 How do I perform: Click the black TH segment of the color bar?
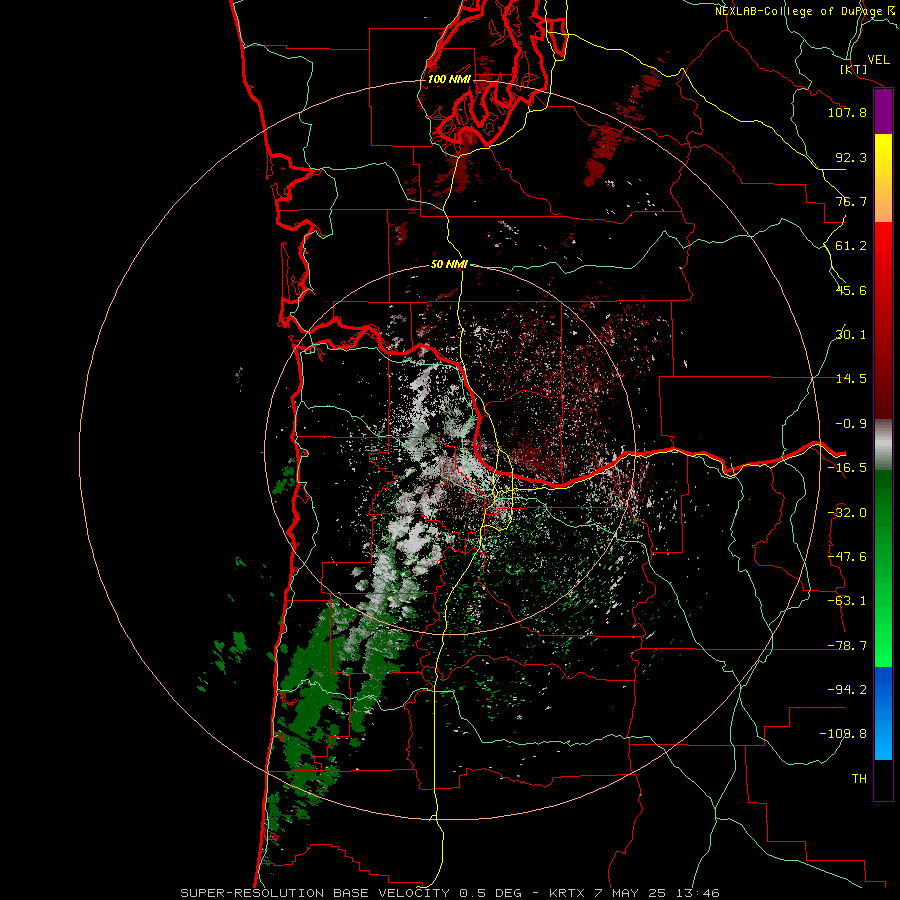(883, 779)
